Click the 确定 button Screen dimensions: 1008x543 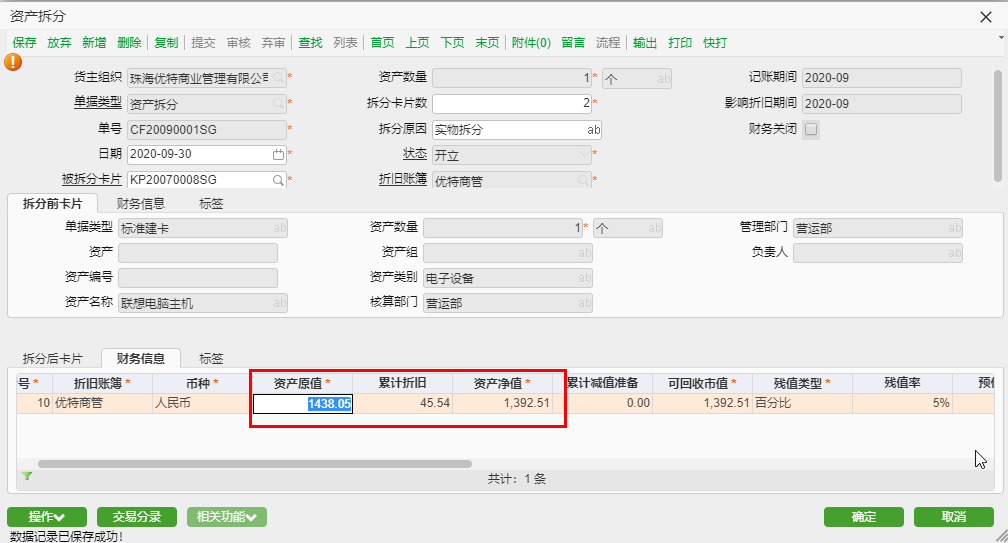tap(863, 517)
